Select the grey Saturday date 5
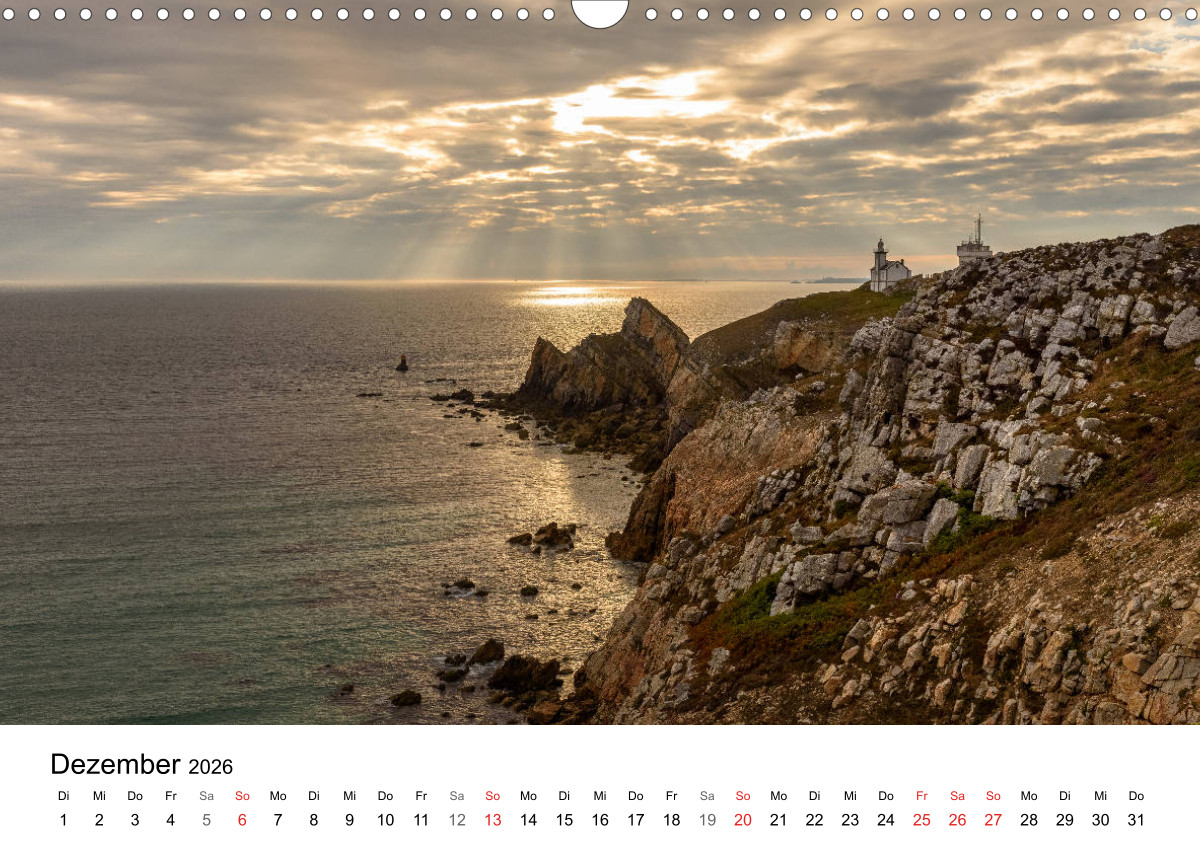 [206, 820]
